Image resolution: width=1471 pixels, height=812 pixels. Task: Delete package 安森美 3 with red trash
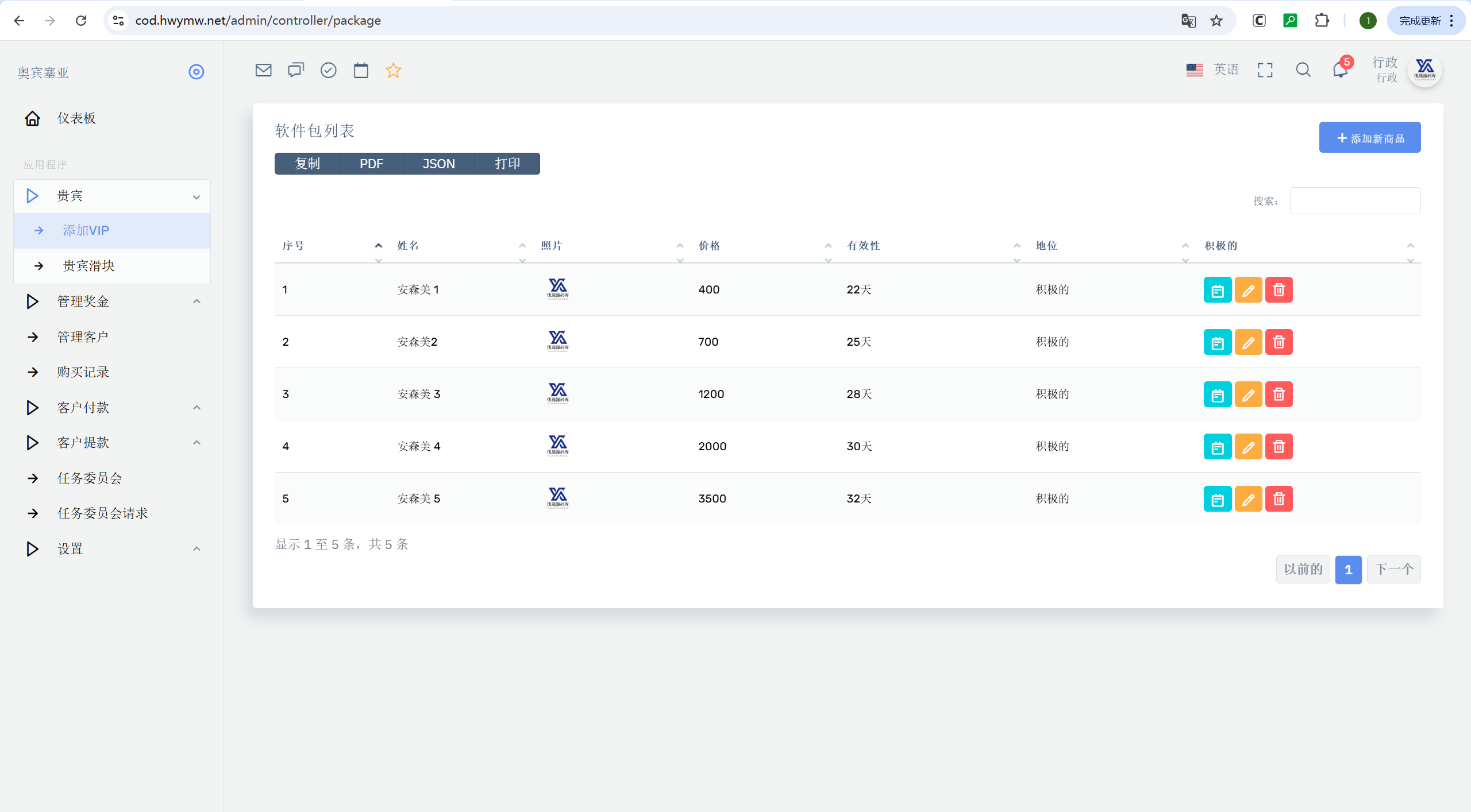click(1279, 395)
